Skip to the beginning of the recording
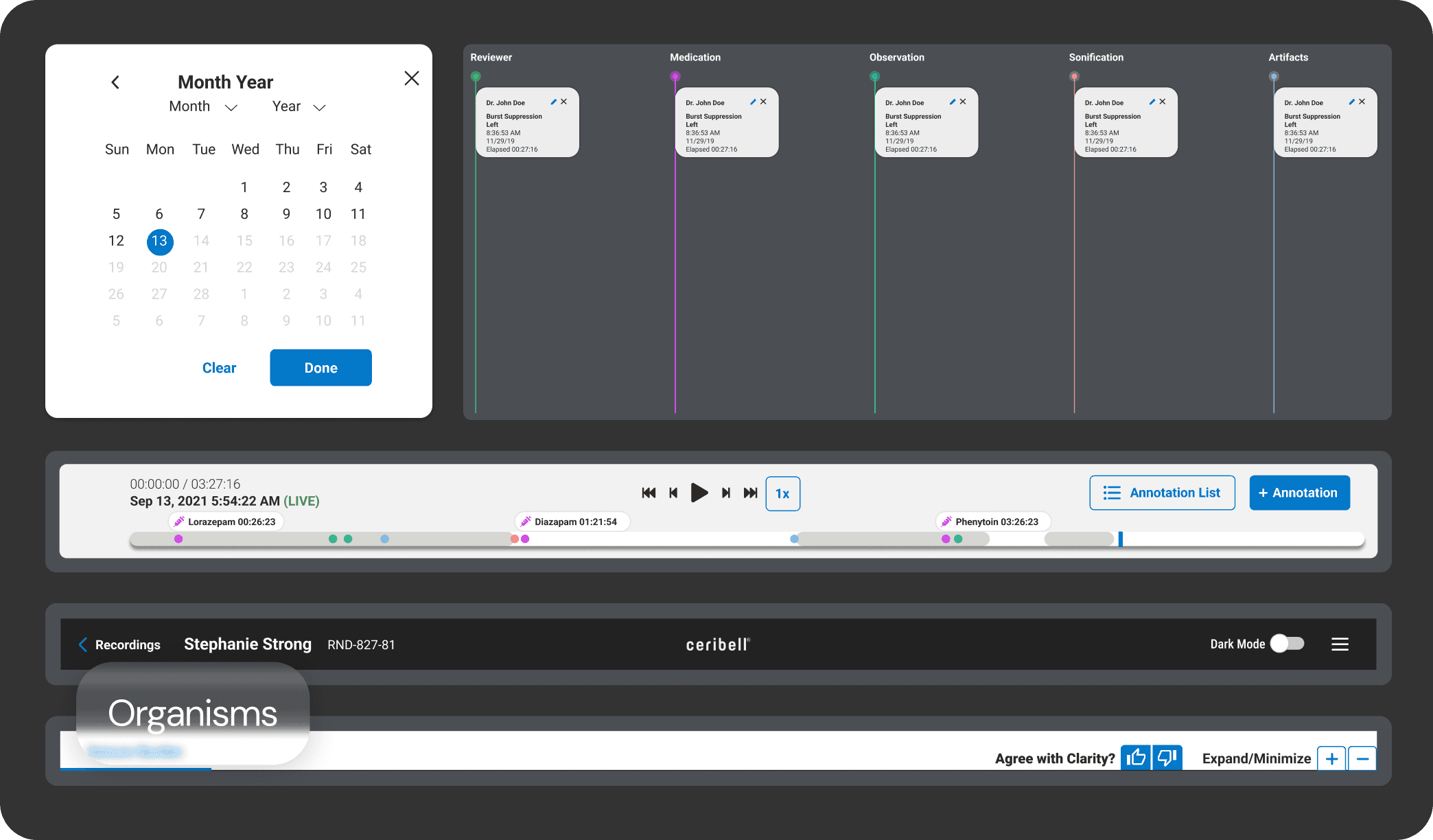 pos(649,493)
